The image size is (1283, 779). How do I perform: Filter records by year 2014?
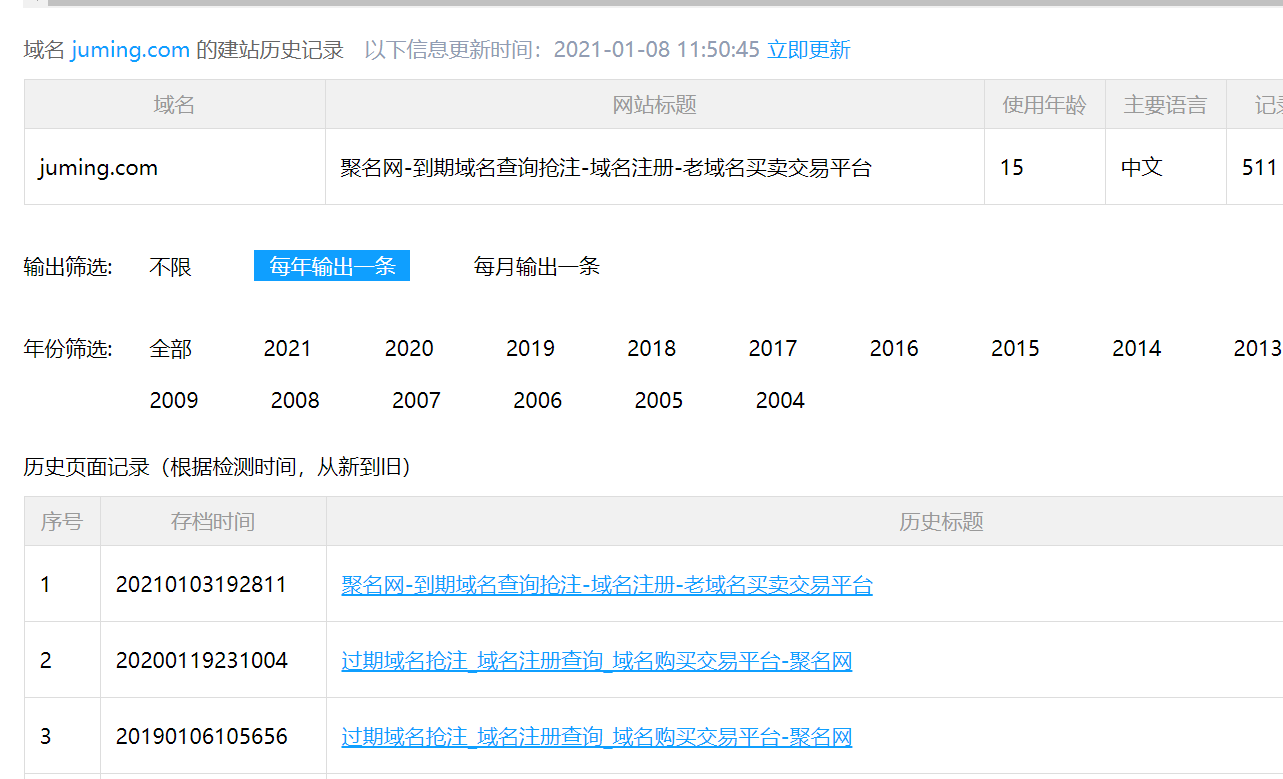[1137, 349]
